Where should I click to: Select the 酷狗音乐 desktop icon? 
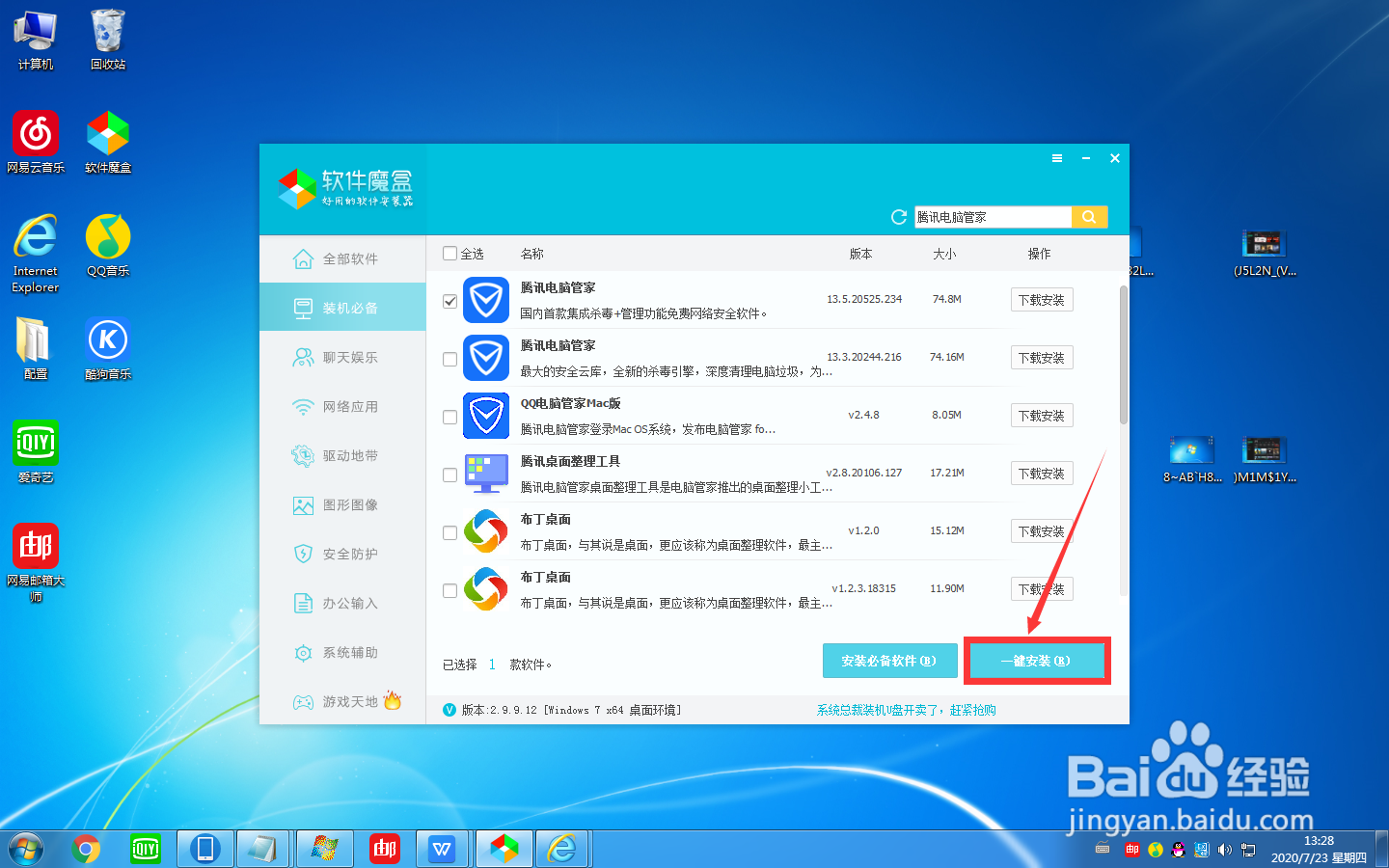108,348
